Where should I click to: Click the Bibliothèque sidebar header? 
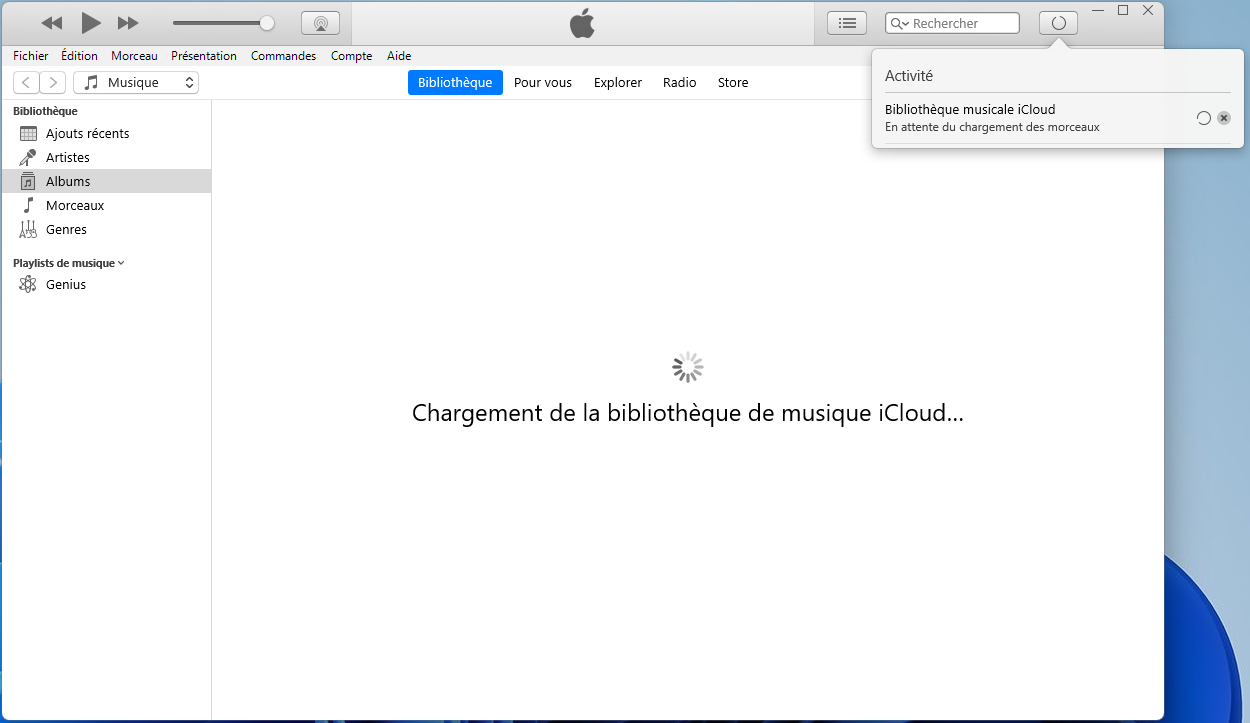45,111
